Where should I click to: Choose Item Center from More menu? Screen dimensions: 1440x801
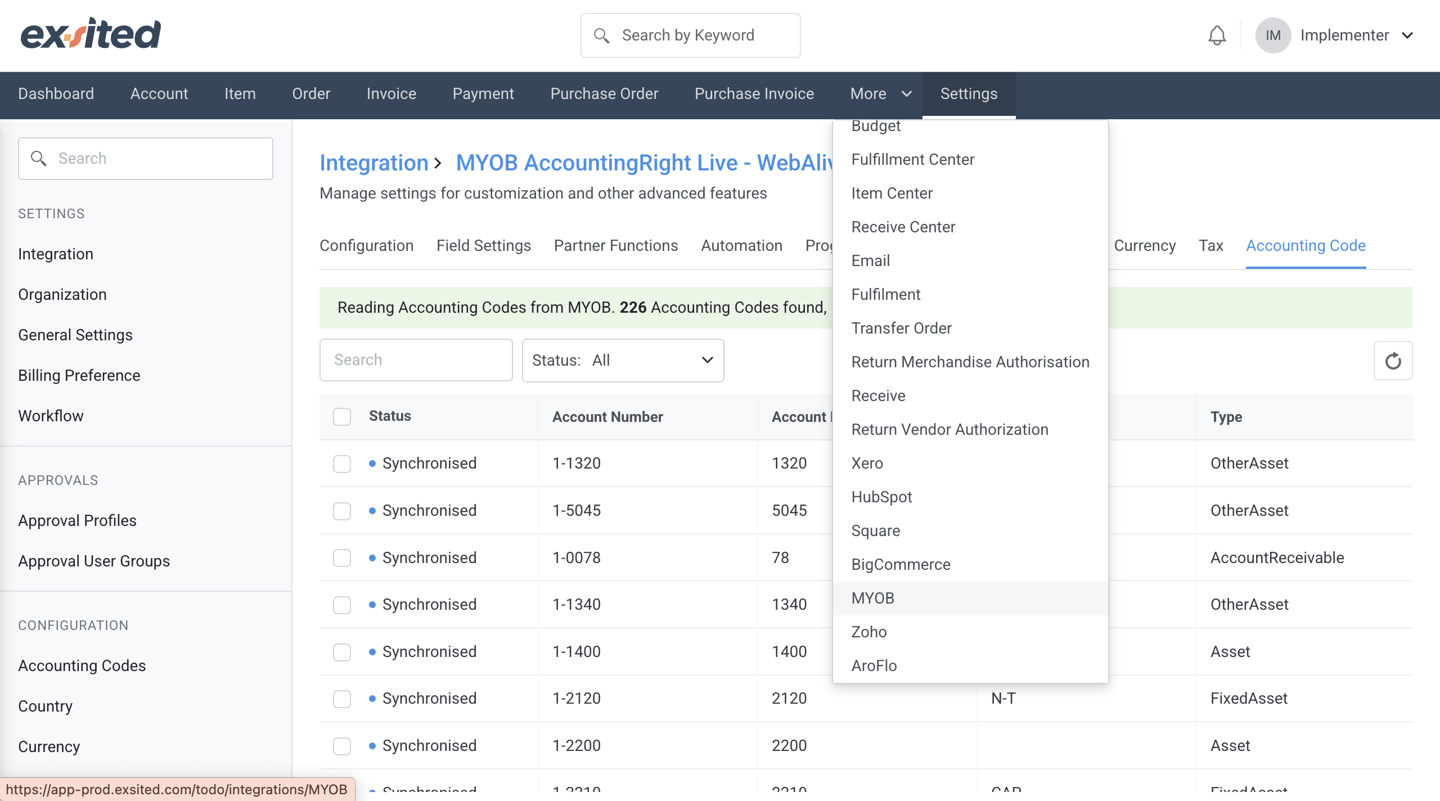[x=970, y=194]
